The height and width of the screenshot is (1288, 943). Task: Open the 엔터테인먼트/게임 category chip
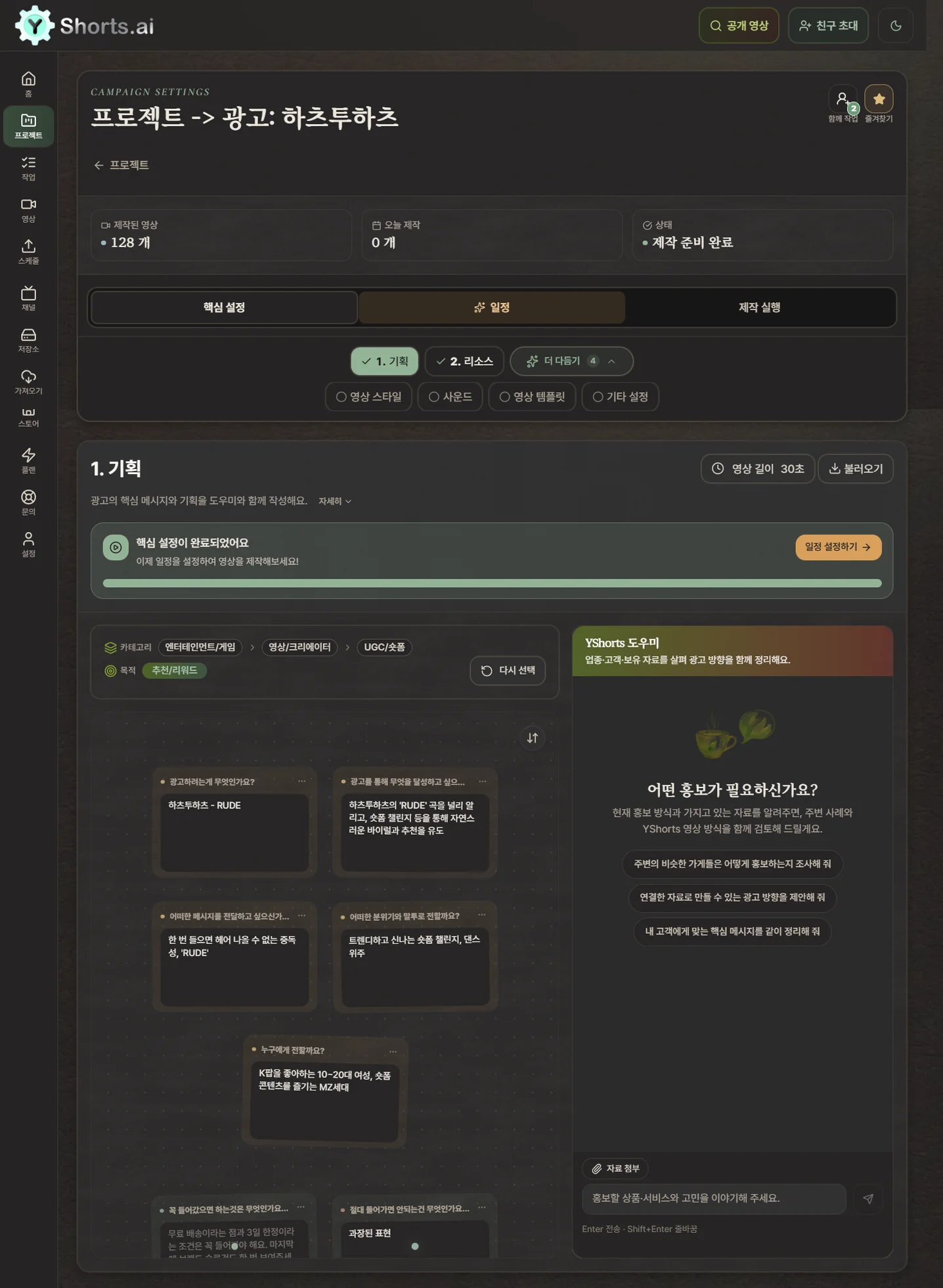point(200,647)
